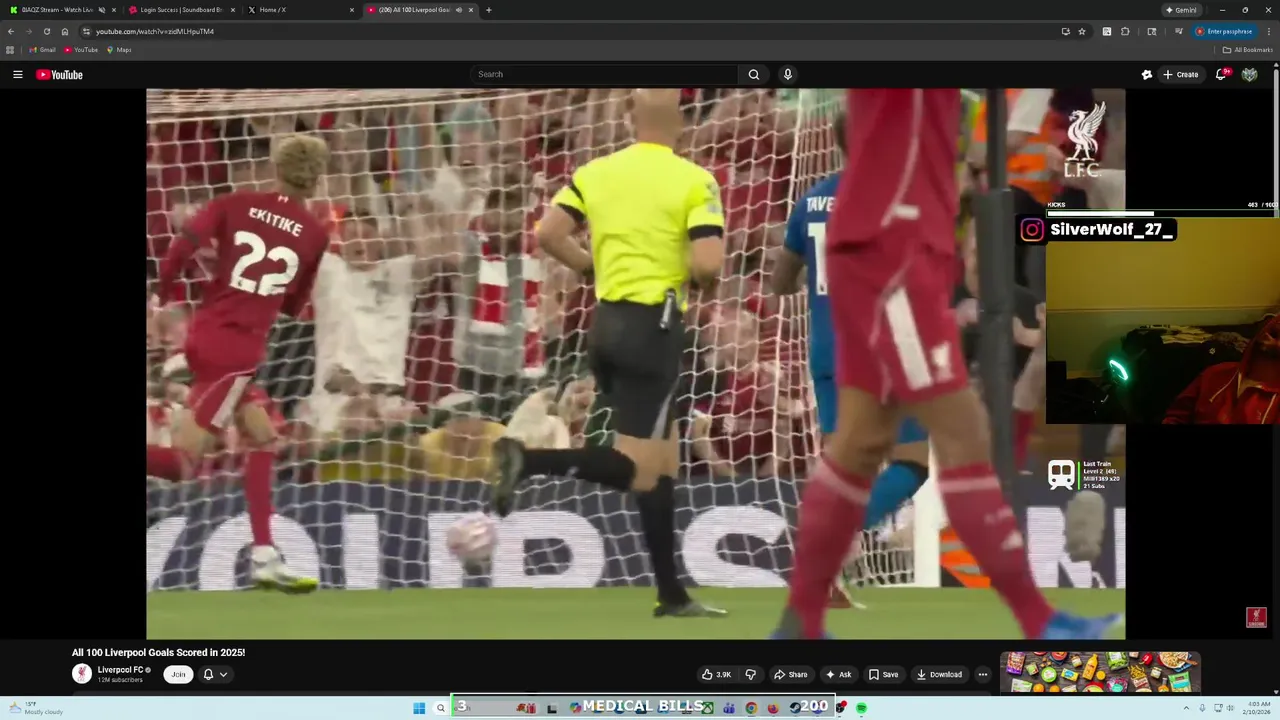1280x720 pixels.
Task: Open the Liverpool FC channel avatar
Action: click(82, 674)
